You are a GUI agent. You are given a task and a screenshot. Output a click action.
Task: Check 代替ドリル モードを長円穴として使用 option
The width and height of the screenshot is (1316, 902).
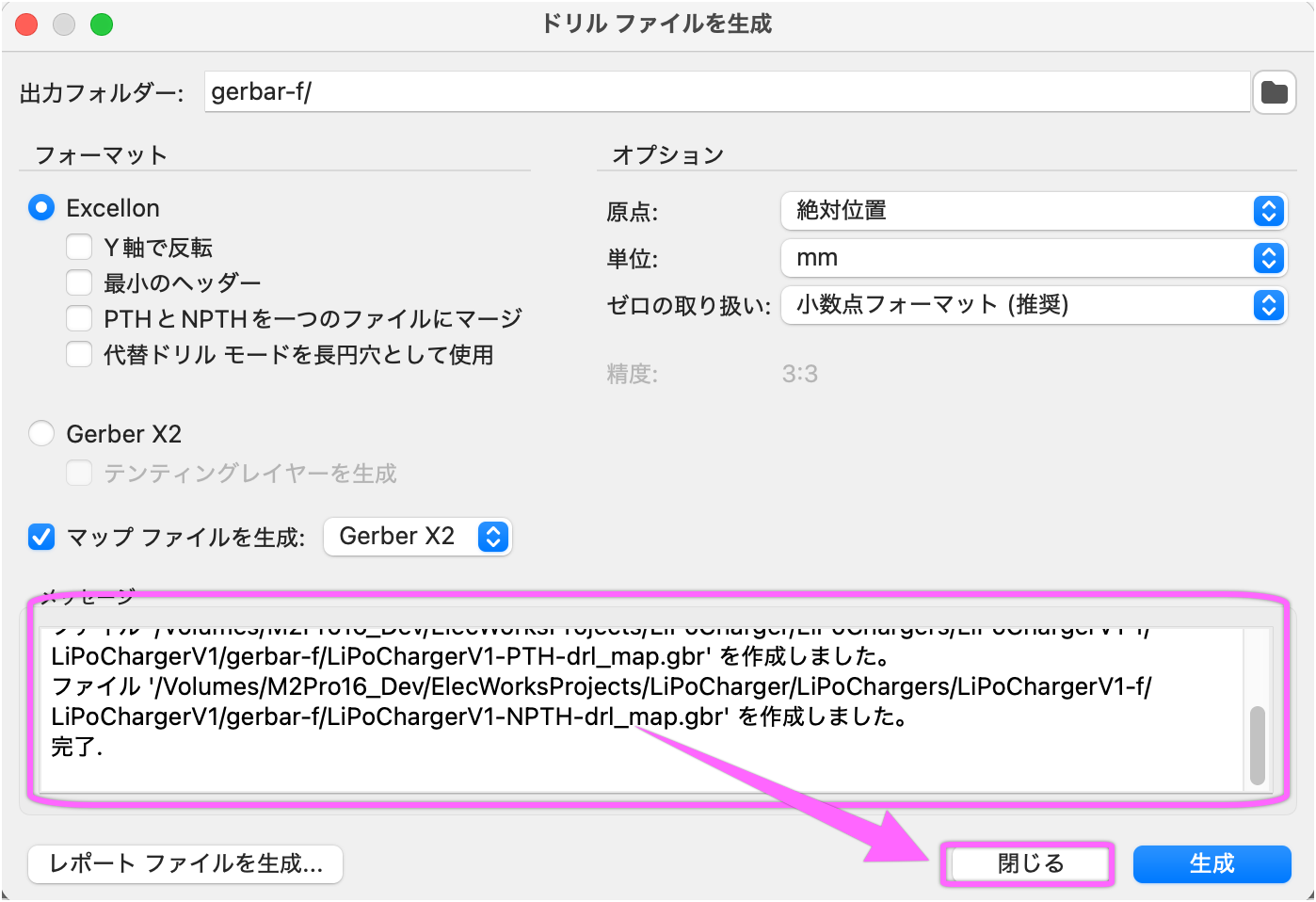tap(79, 355)
